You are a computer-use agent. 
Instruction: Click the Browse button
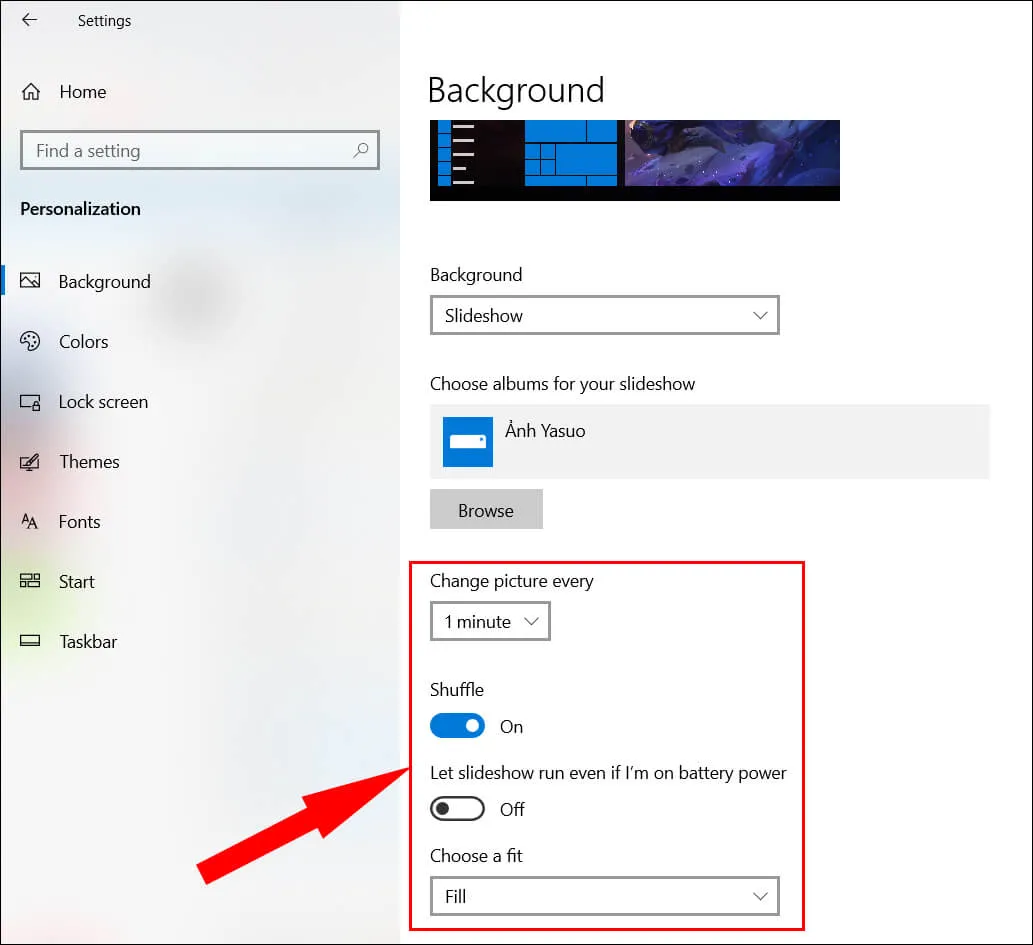coord(486,510)
